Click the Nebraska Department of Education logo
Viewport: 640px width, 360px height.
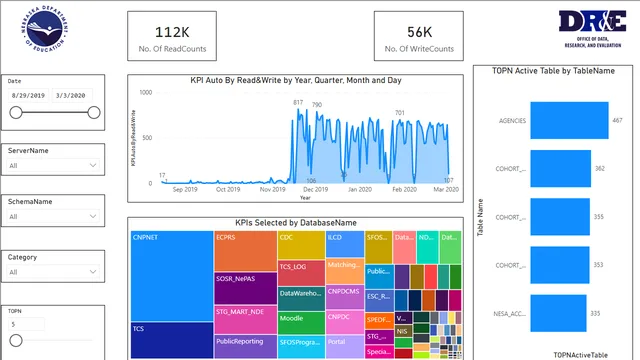click(44, 29)
